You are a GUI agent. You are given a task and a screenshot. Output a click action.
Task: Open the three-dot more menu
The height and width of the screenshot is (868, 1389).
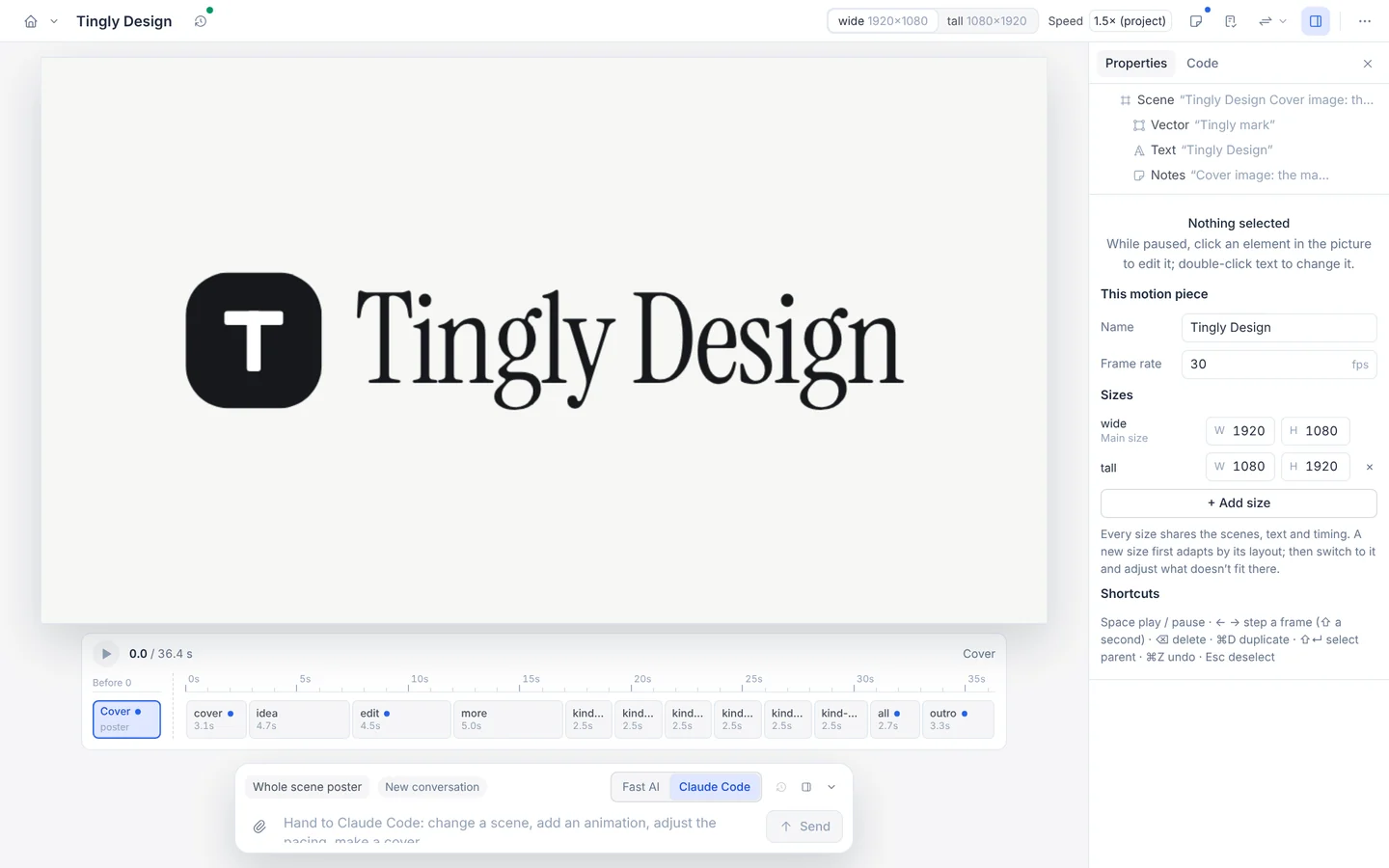pos(1364,21)
